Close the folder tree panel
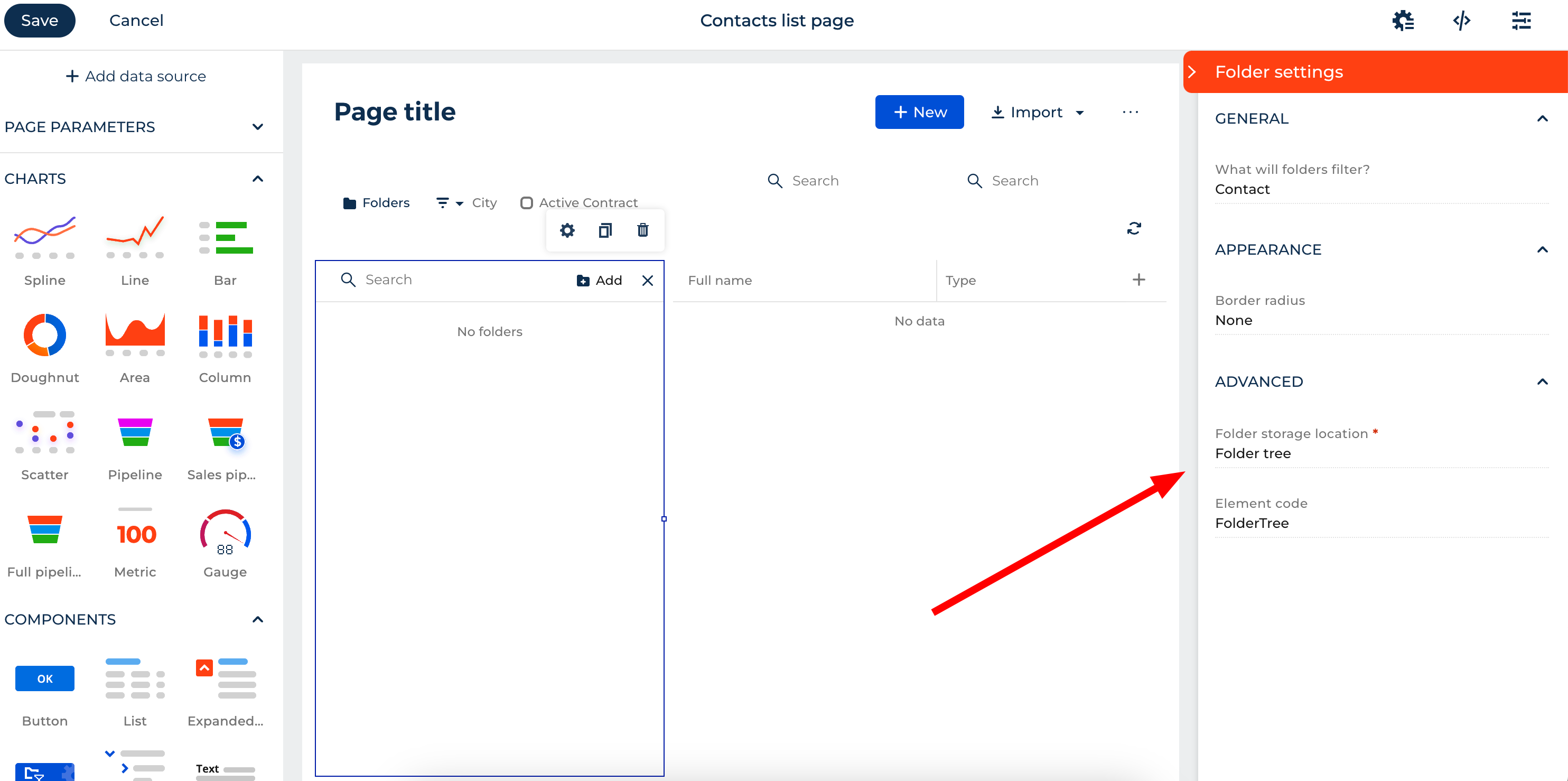Screen dimensions: 1568x781 (x=647, y=280)
